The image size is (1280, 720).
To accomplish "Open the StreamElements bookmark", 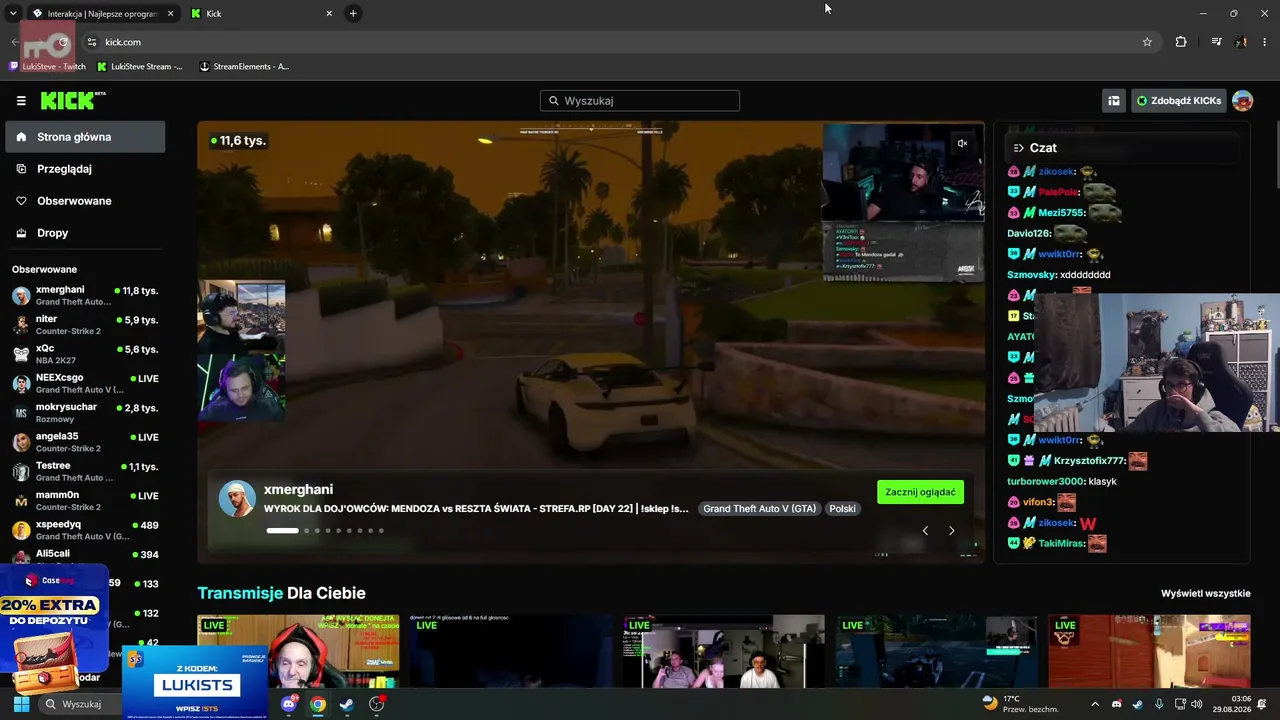I will coord(244,67).
